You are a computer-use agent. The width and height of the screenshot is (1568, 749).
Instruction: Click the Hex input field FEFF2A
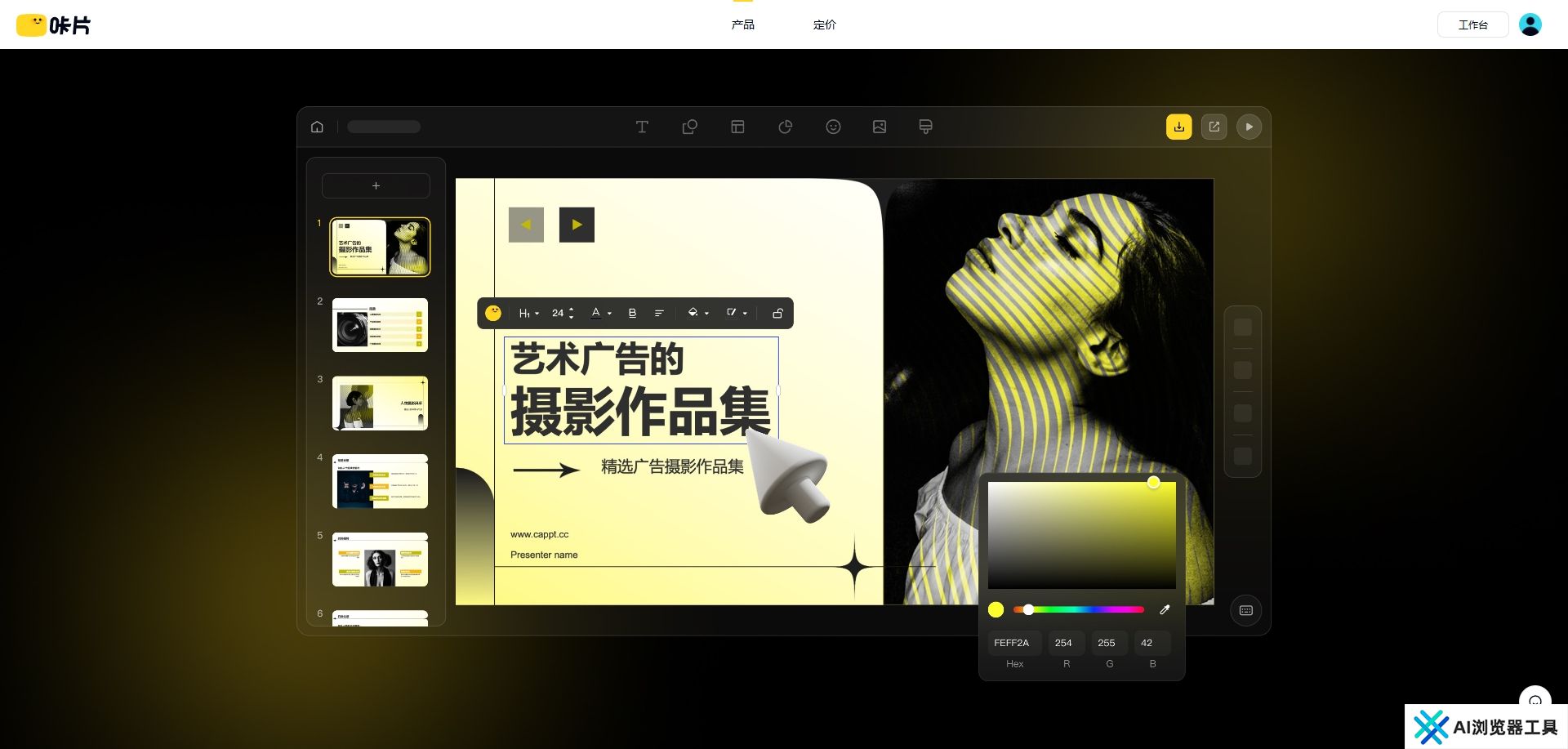1014,643
